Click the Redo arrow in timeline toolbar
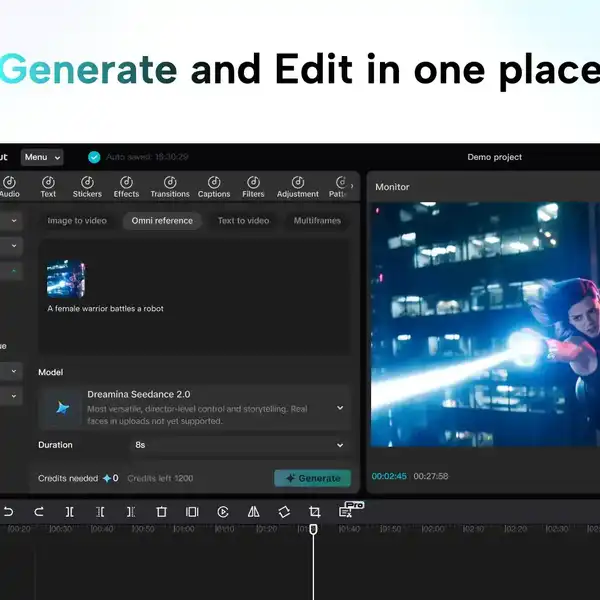600x600 pixels. coord(38,511)
